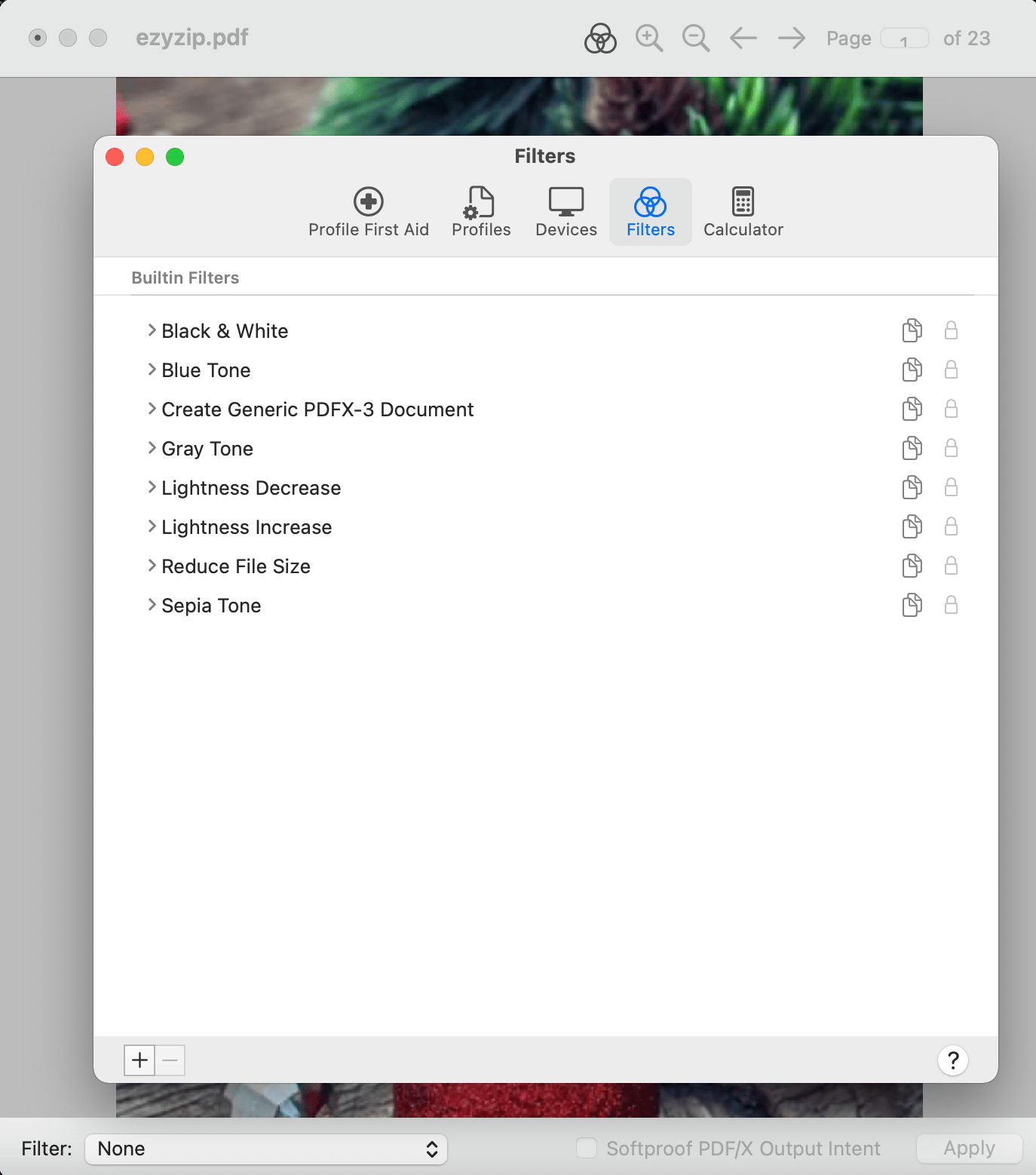Image resolution: width=1036 pixels, height=1175 pixels.
Task: Click the Builtin Filters section header
Action: 185,277
